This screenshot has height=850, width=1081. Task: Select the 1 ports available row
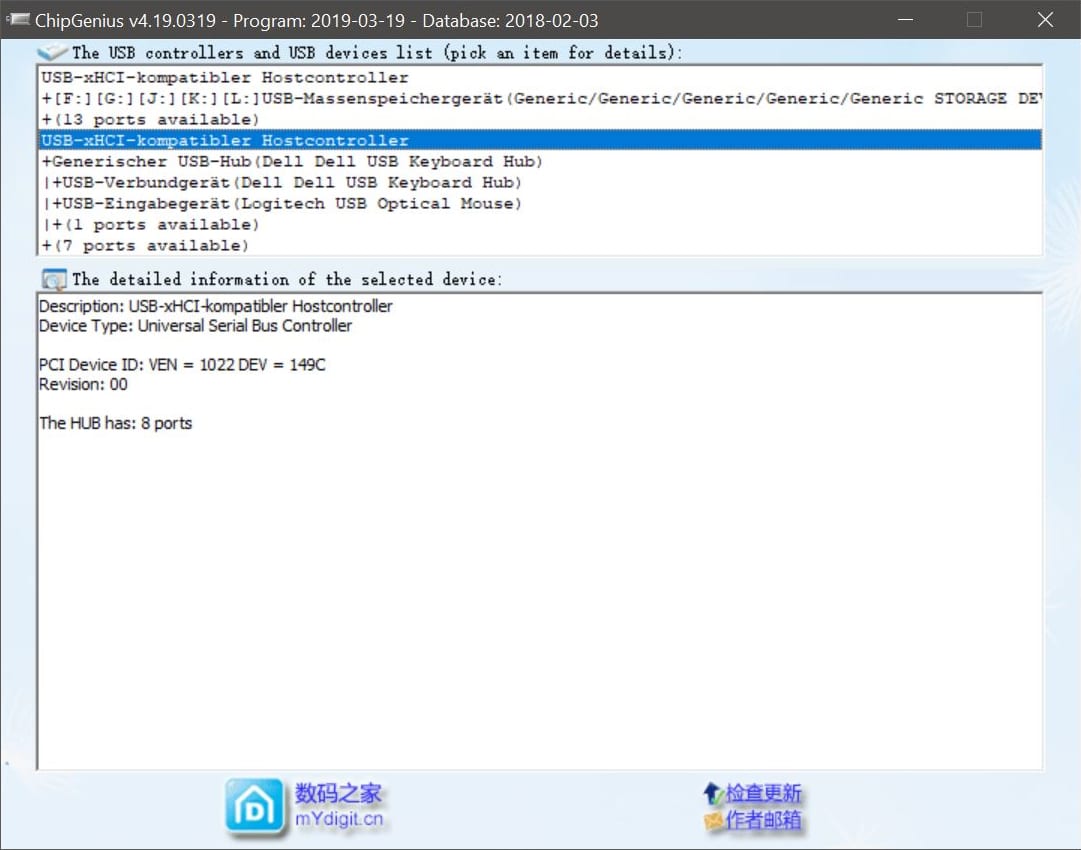click(x=540, y=225)
